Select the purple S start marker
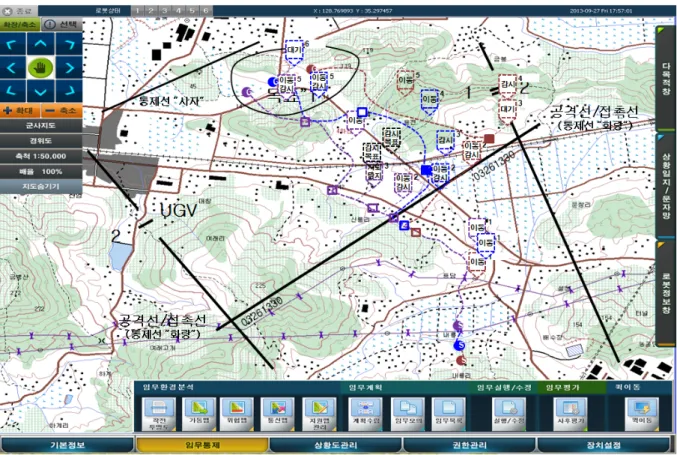Image resolution: width=677 pixels, height=455 pixels. [458, 325]
